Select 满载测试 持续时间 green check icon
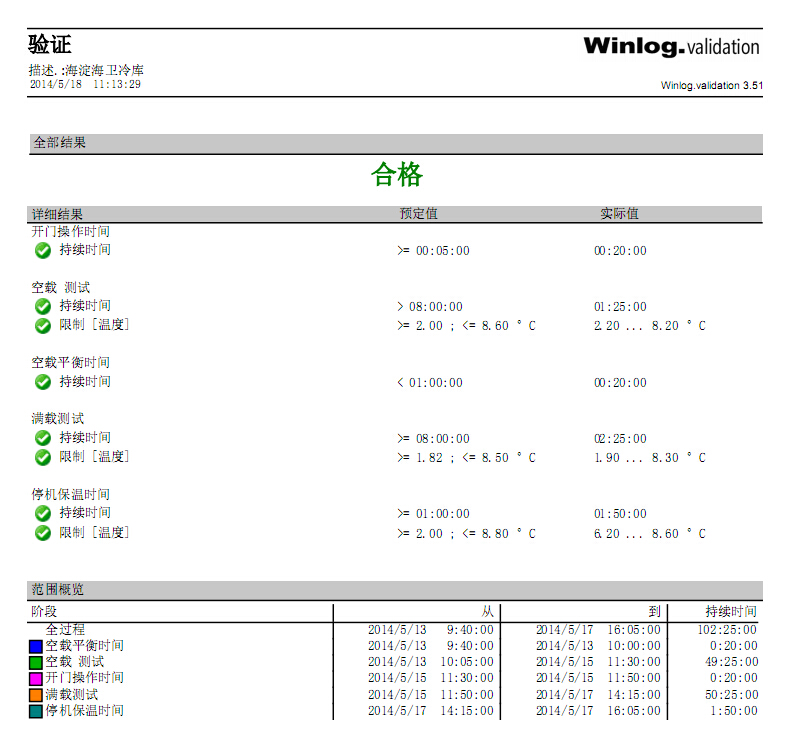Viewport: 785px width, 740px height. click(43, 438)
